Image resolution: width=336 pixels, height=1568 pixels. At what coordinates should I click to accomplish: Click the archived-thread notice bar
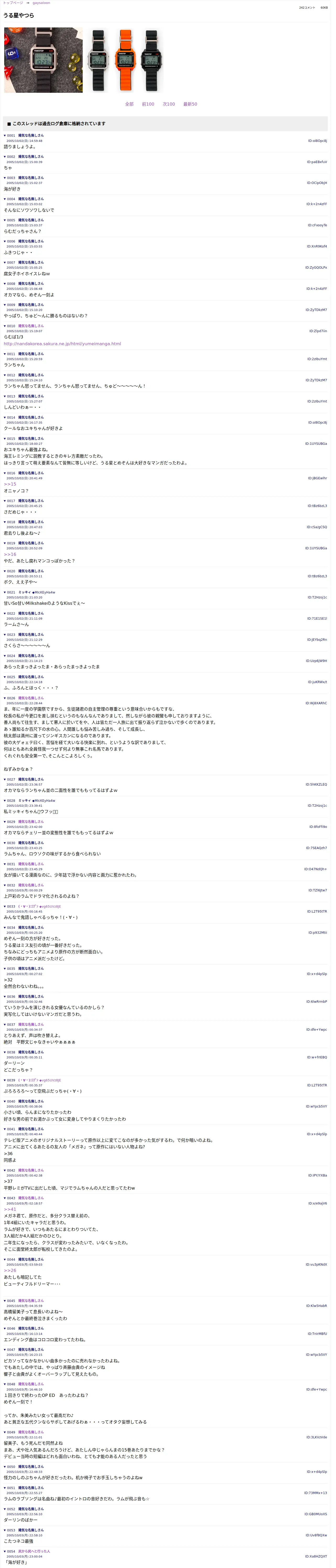pyautogui.click(x=165, y=124)
